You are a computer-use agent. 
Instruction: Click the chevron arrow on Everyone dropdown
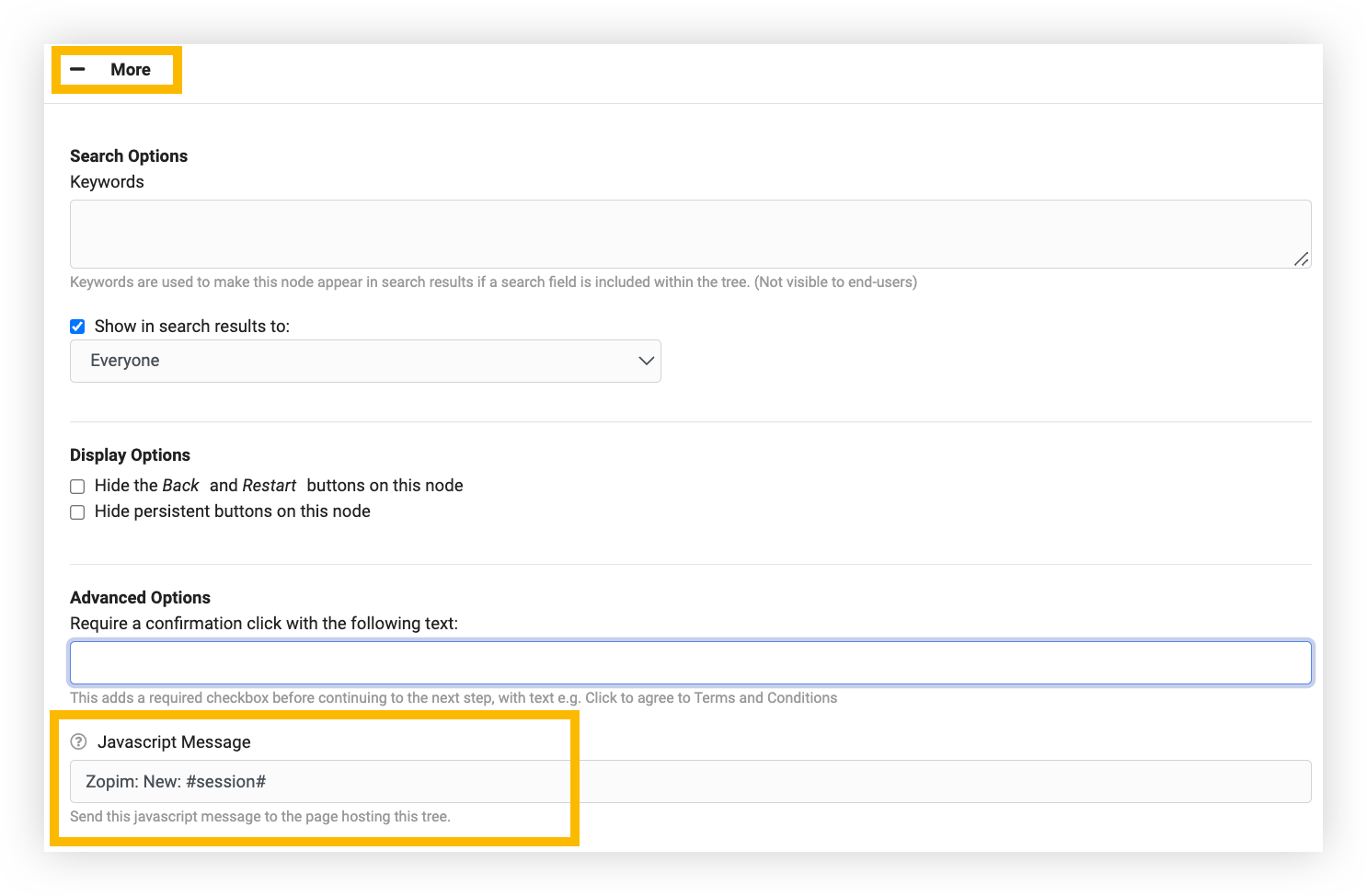pyautogui.click(x=646, y=361)
